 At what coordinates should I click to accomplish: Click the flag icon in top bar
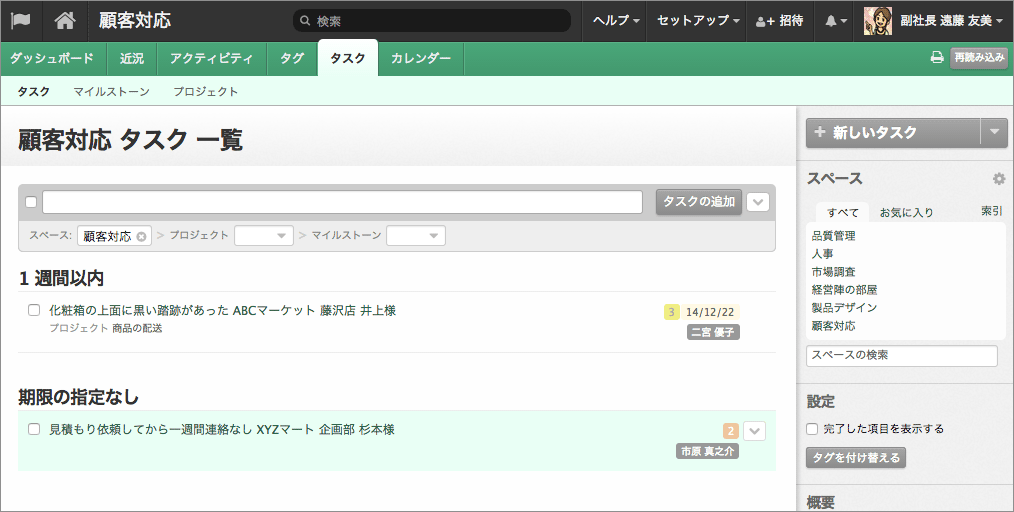(x=21, y=21)
